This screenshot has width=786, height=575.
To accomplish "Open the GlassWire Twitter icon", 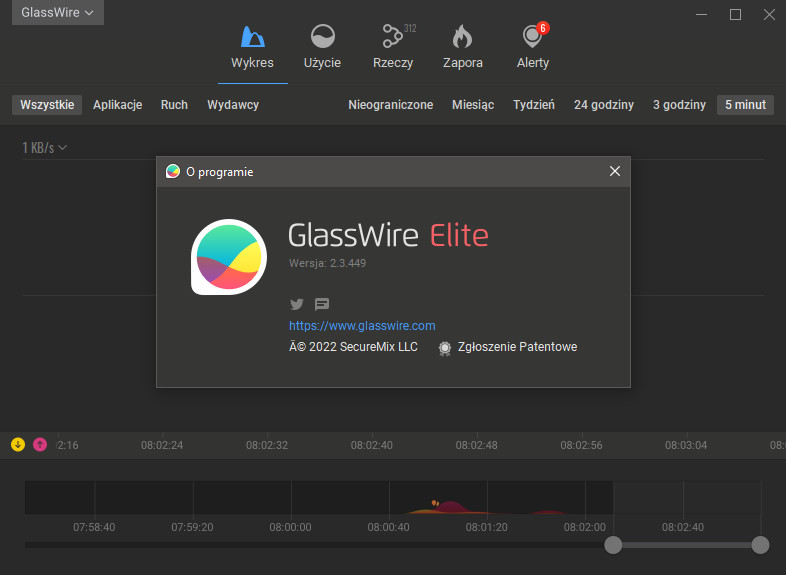I will [x=297, y=304].
